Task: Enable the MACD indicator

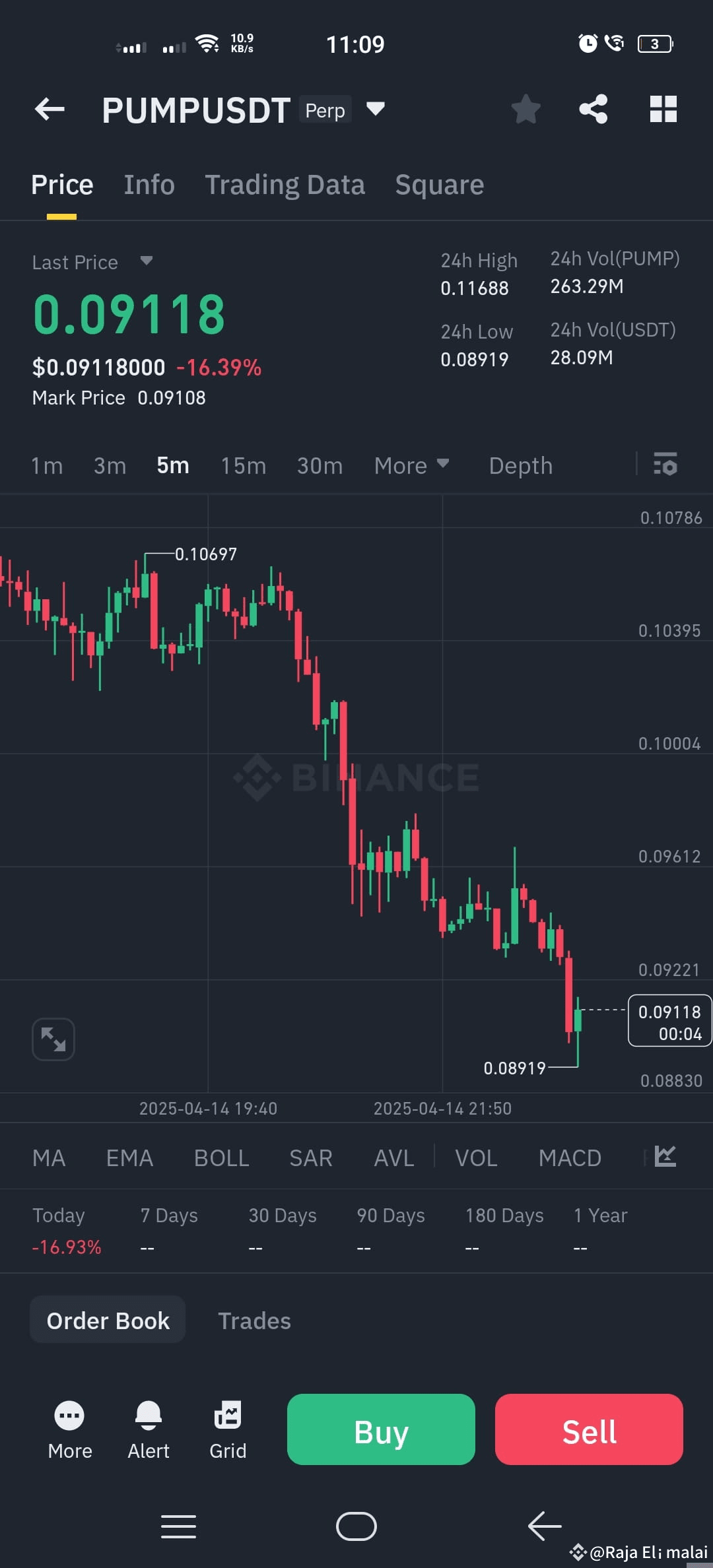Action: 569,1158
